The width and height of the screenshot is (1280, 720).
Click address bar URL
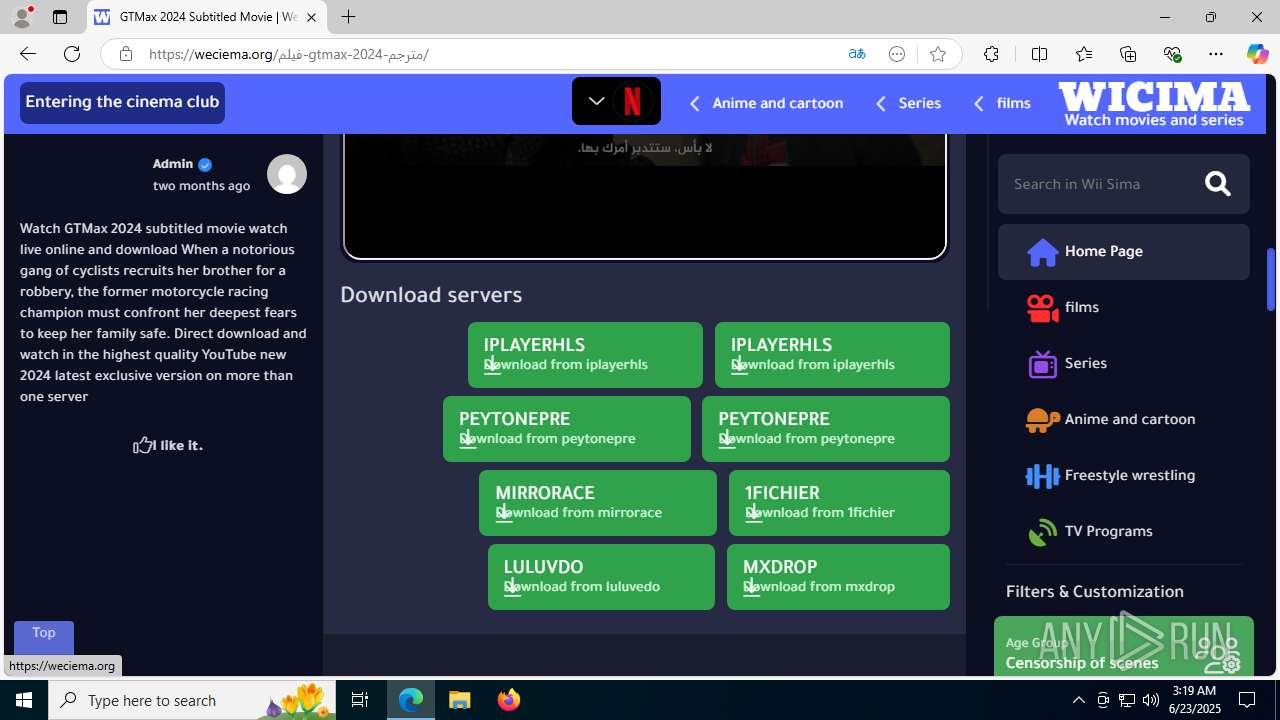[289, 54]
